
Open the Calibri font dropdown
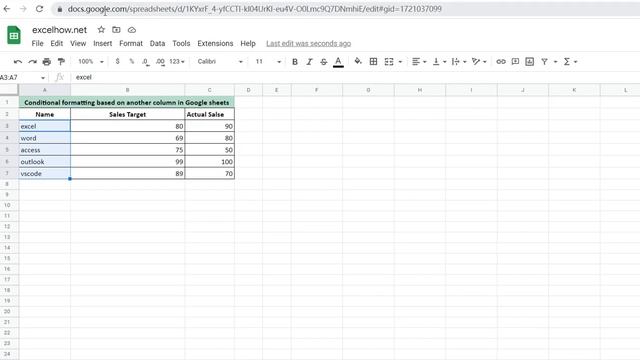click(x=220, y=61)
